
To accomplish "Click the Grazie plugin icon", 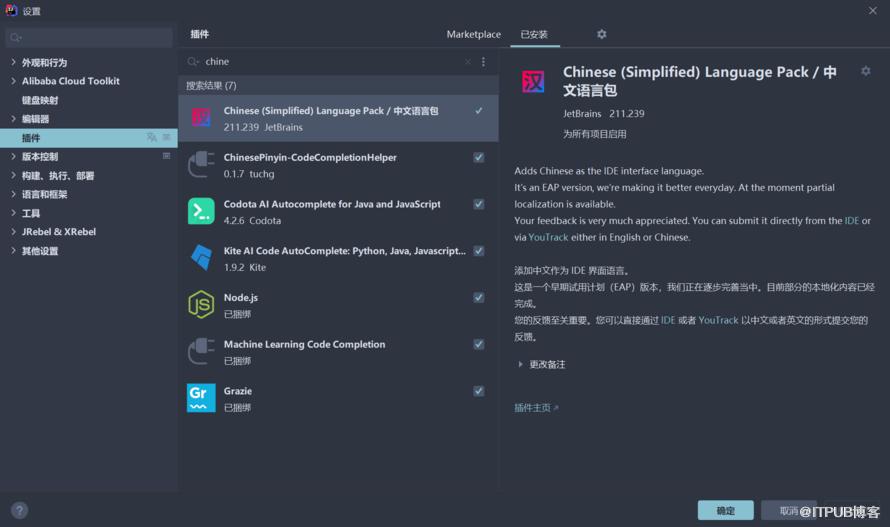I will click(x=201, y=398).
